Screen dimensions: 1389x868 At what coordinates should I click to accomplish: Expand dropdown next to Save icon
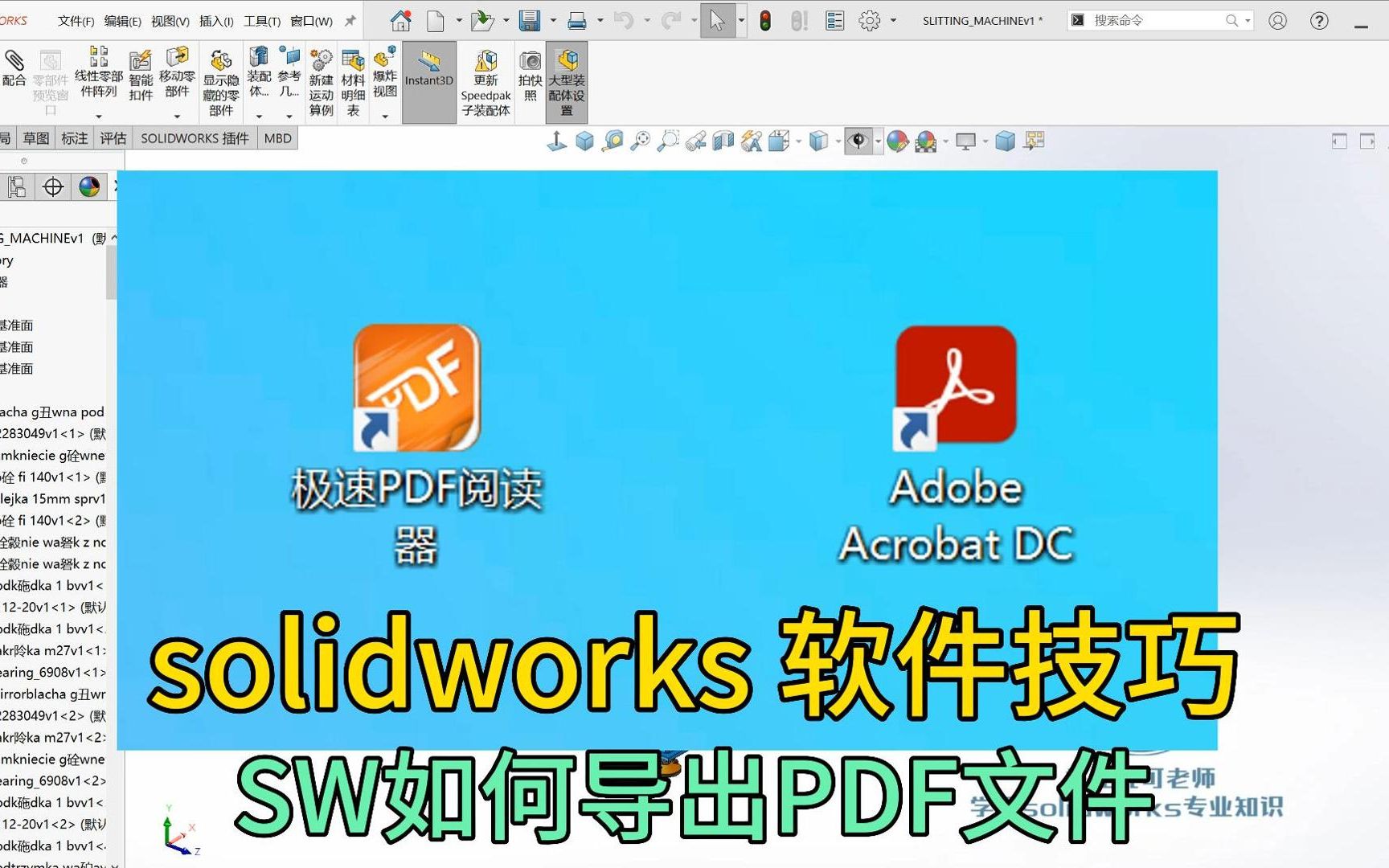[553, 20]
